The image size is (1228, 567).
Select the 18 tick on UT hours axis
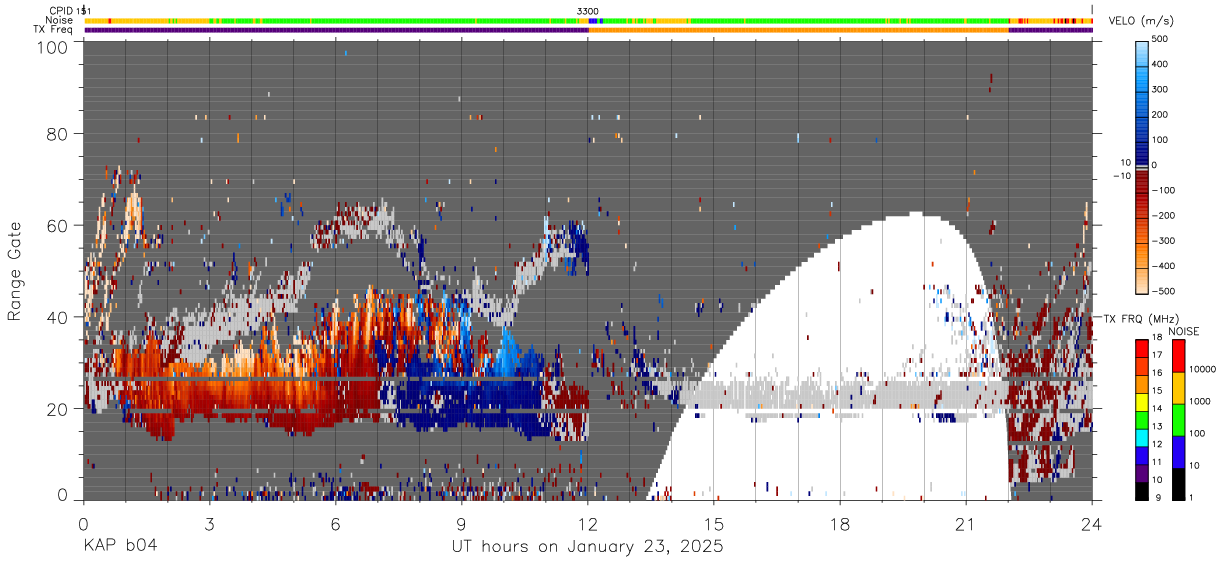tap(840, 523)
